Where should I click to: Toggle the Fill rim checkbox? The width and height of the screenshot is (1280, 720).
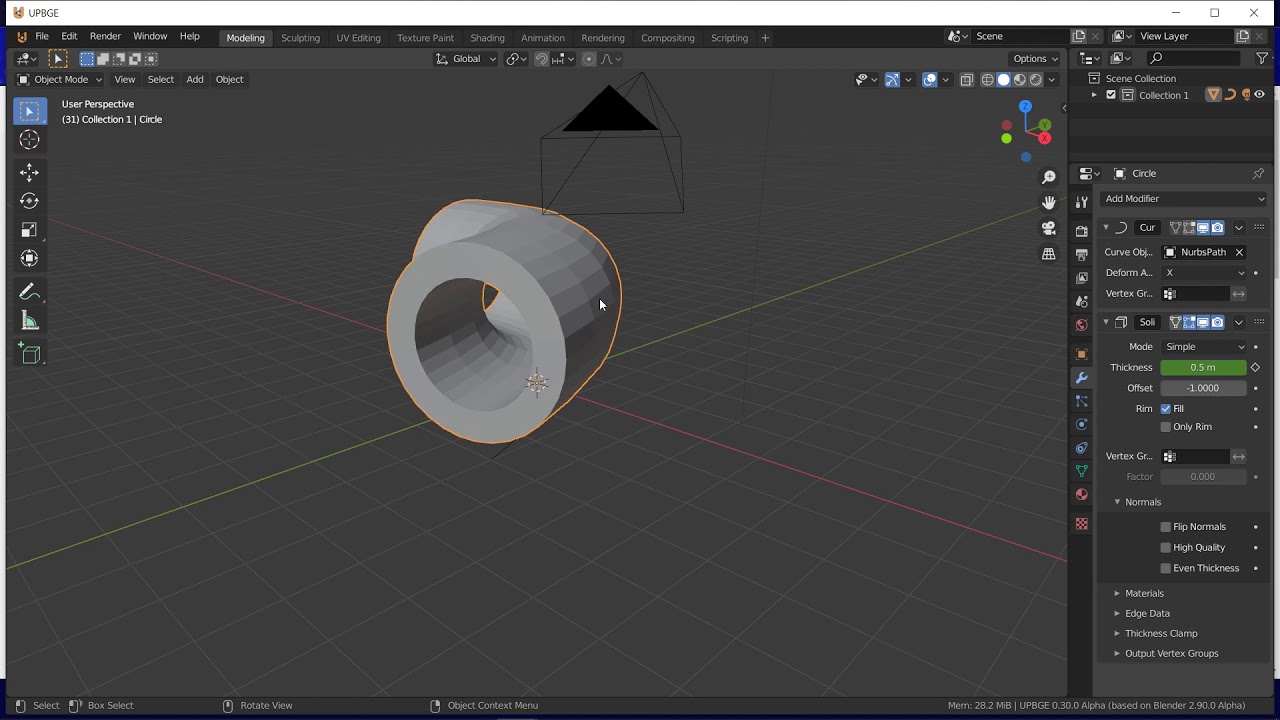[x=1166, y=409]
